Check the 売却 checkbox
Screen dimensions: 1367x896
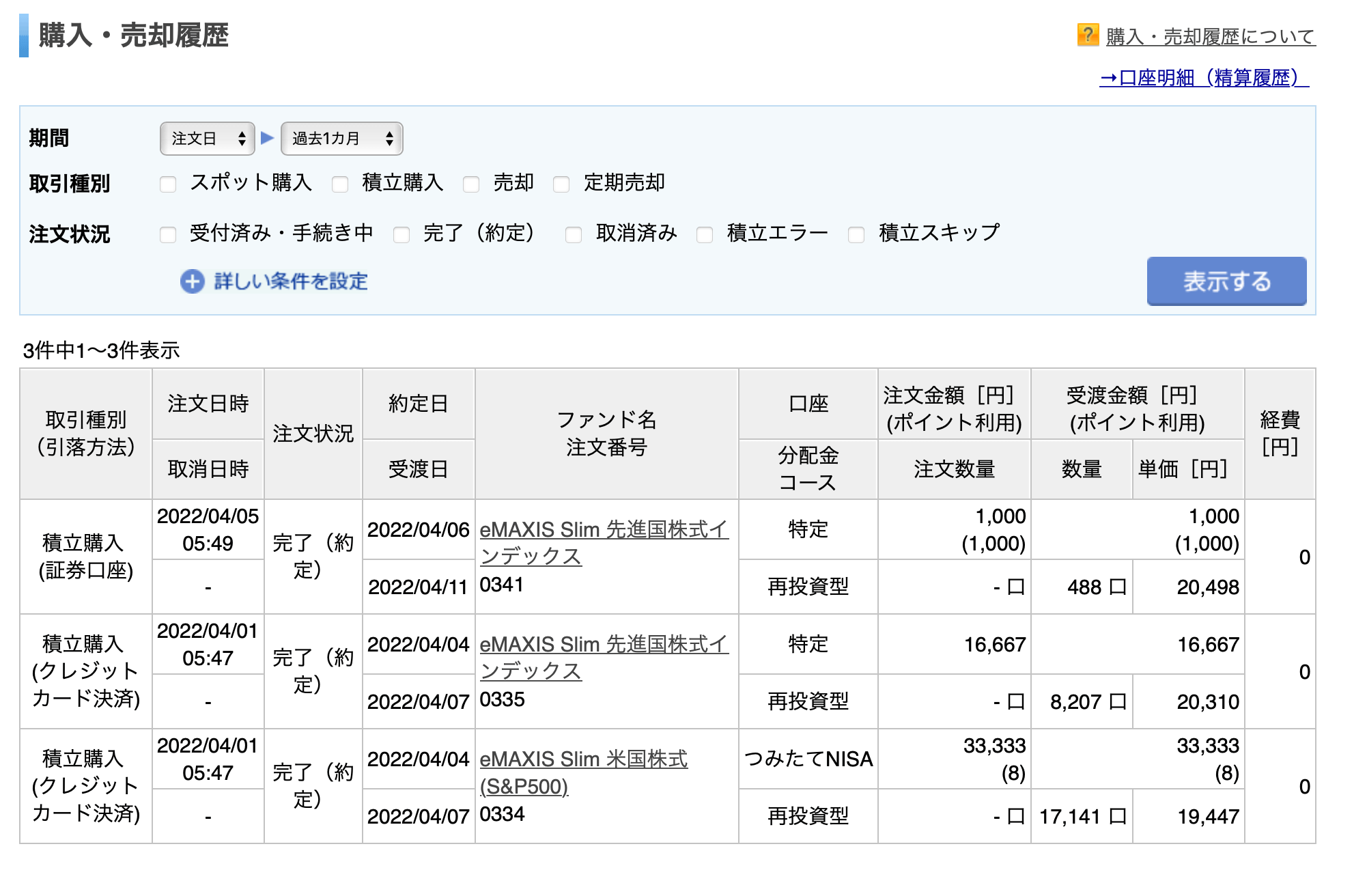tap(471, 184)
